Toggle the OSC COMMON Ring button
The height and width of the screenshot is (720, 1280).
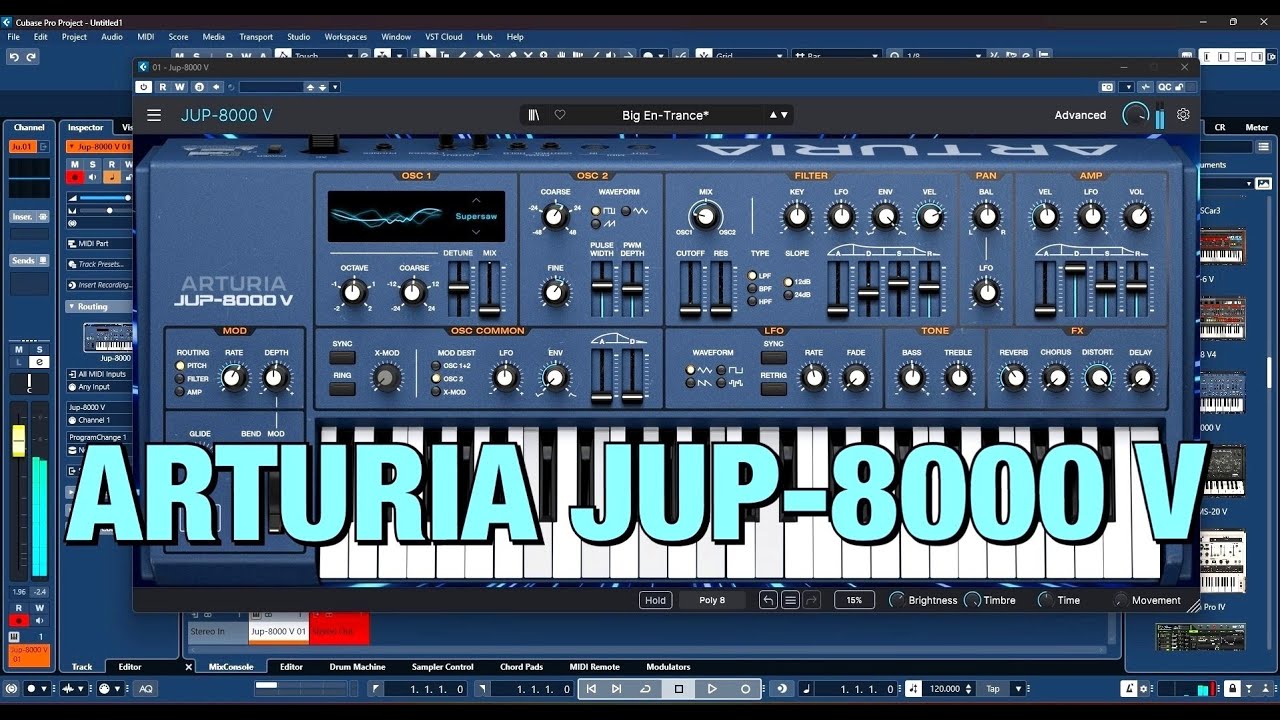[342, 389]
